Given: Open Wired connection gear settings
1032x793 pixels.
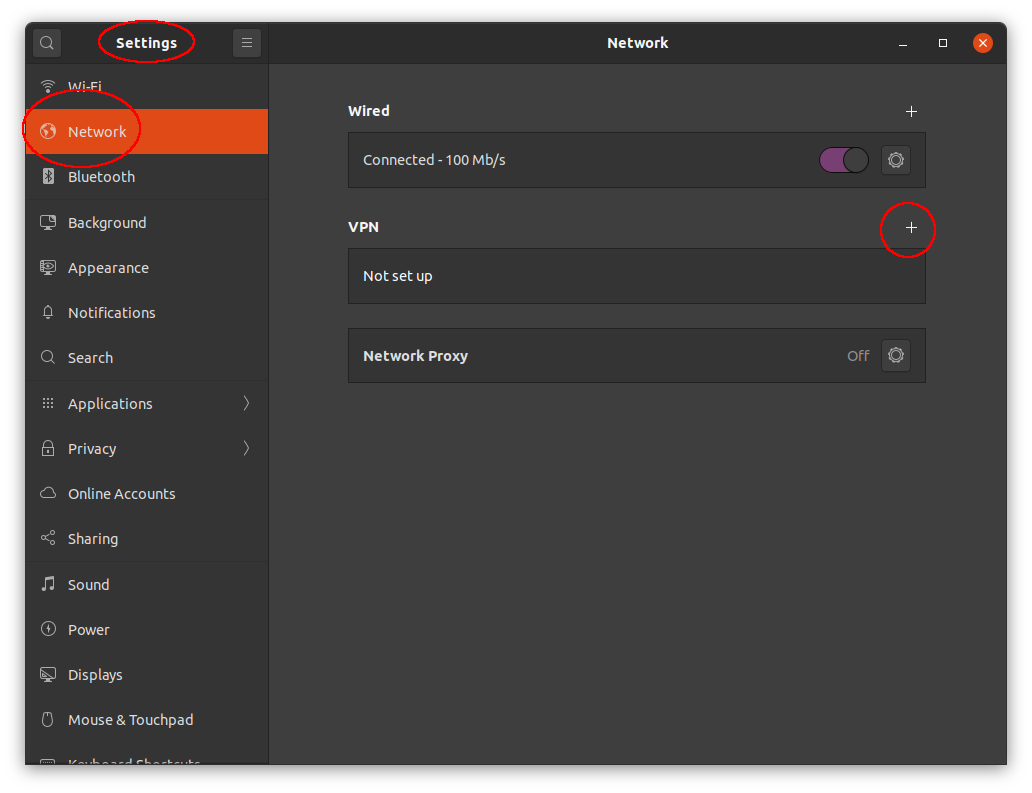Looking at the screenshot, I should pos(895,160).
